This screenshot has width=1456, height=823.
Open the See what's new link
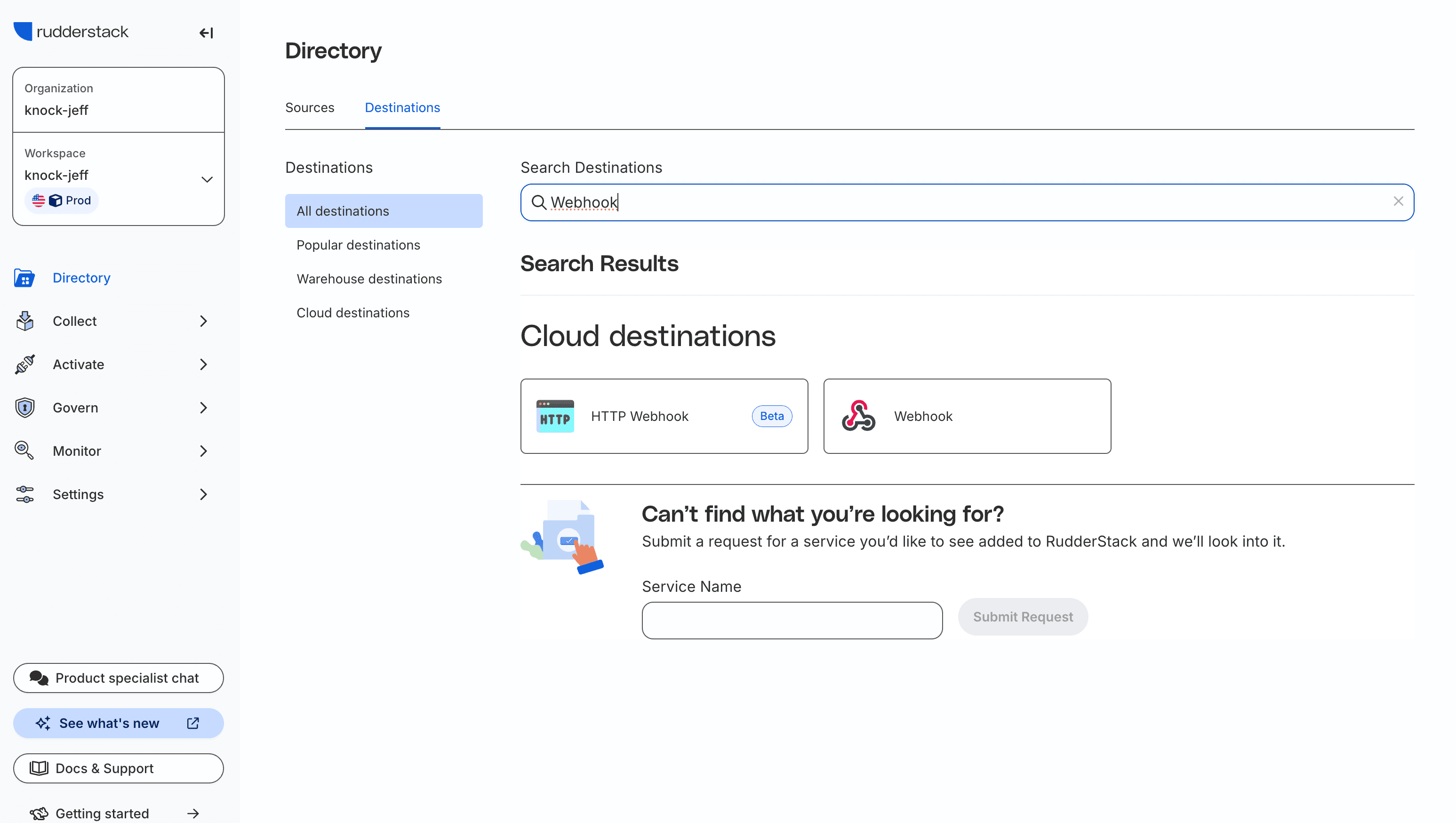(x=118, y=722)
